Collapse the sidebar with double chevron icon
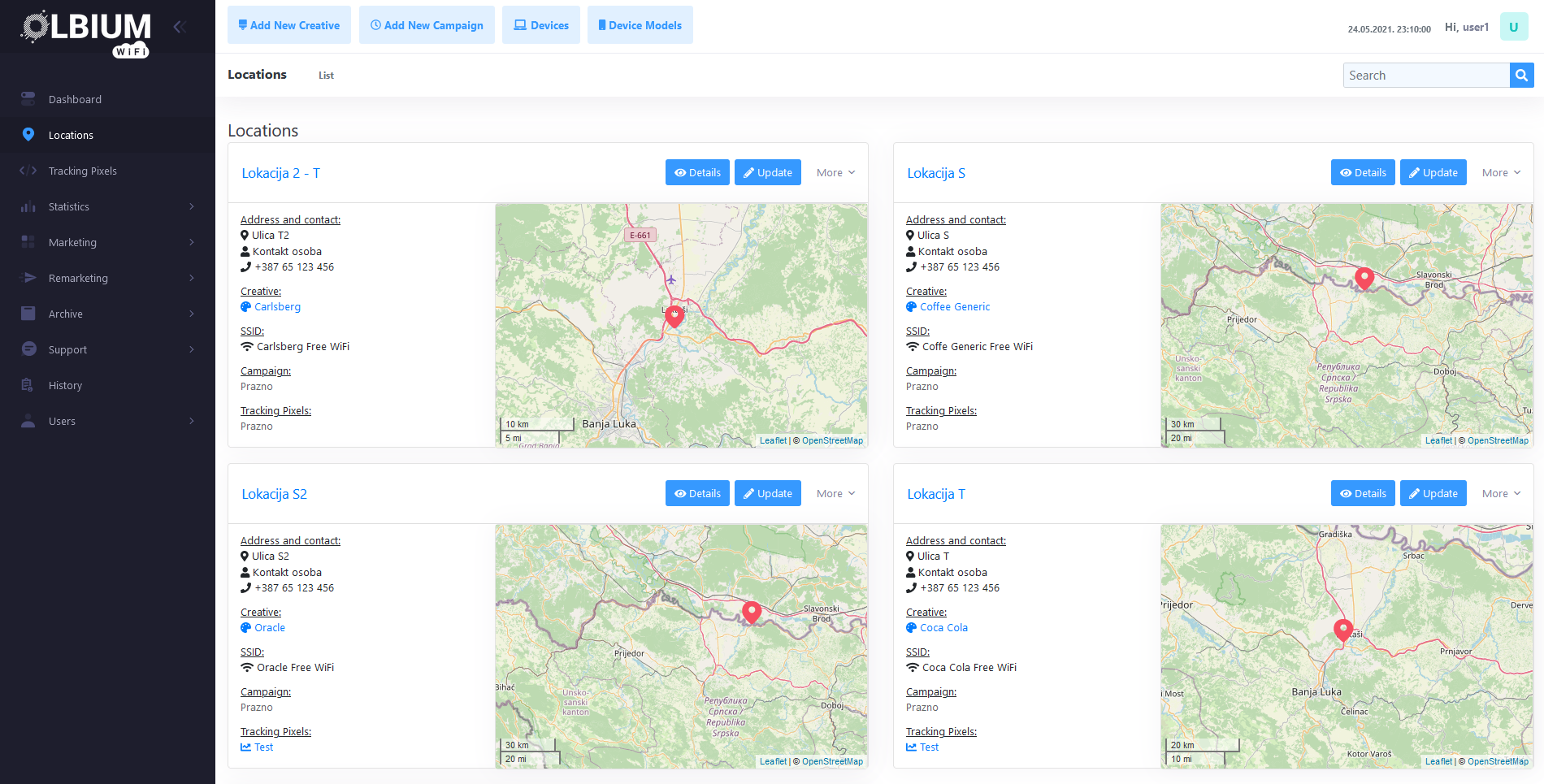1544x784 pixels. coord(180,27)
